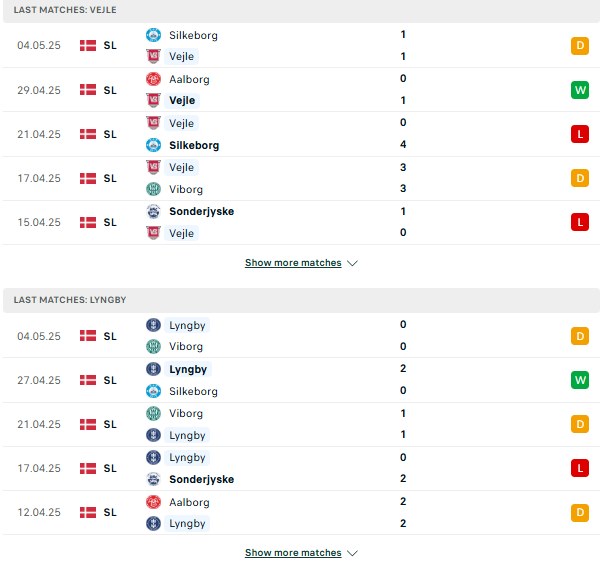Click the Denmark flag beside 21.04.25 Vejle match
The width and height of the screenshot is (601, 568).
pyautogui.click(x=88, y=134)
